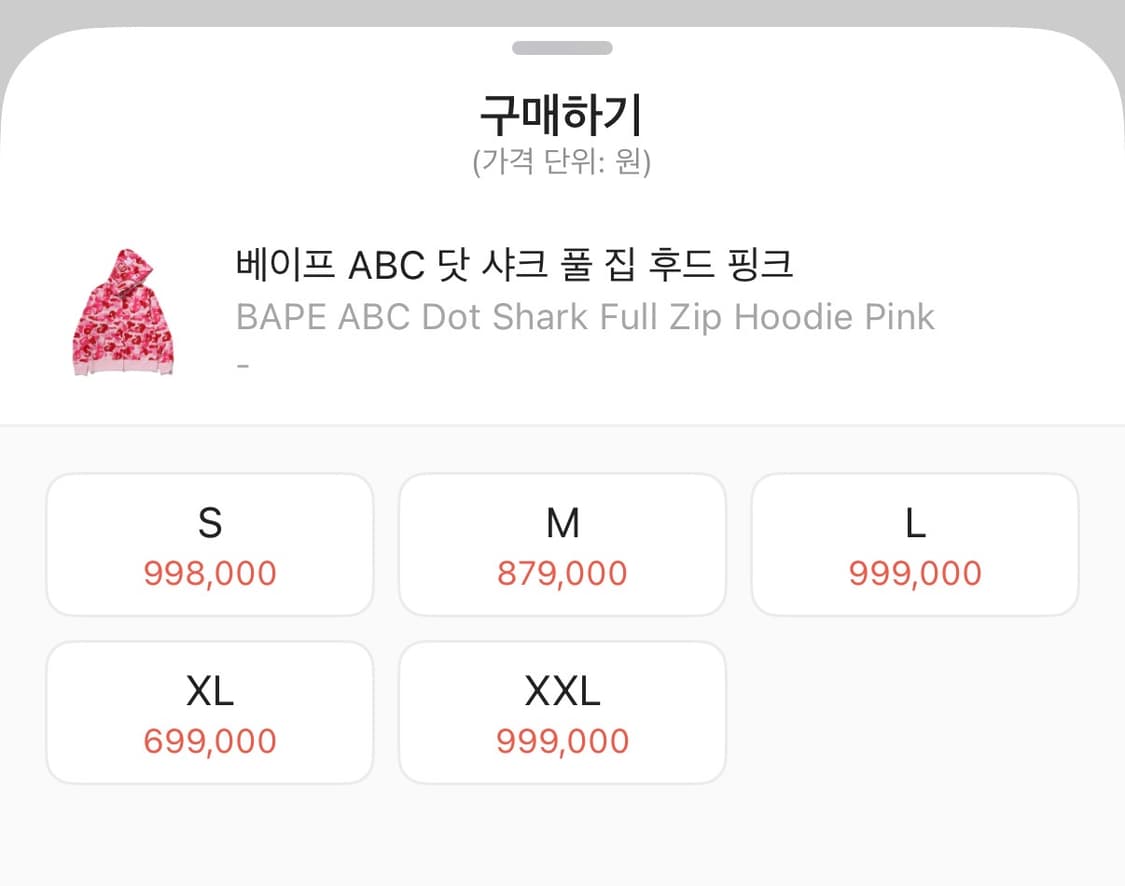Click the S size label text
Screen dimensions: 1125x886
coord(209,522)
